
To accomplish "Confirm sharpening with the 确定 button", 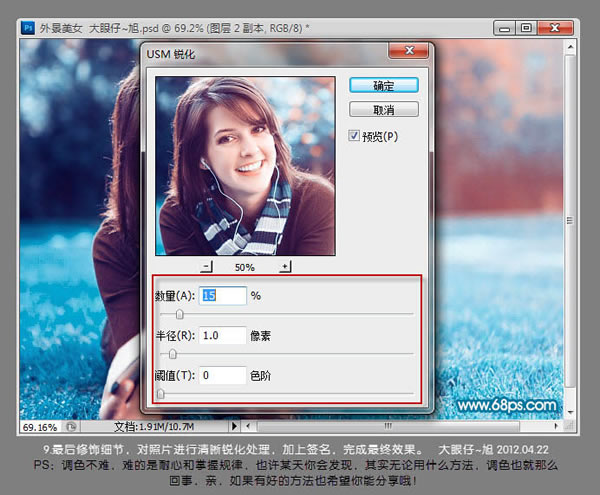I will click(384, 85).
